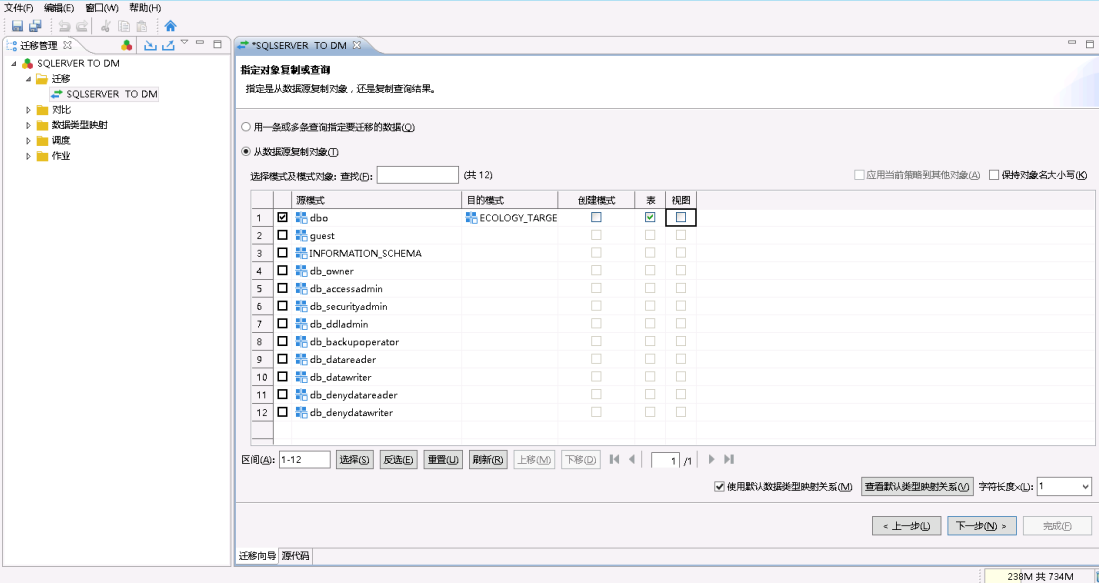Open the 编辑(E) menu
1099x583 pixels.
[59, 8]
